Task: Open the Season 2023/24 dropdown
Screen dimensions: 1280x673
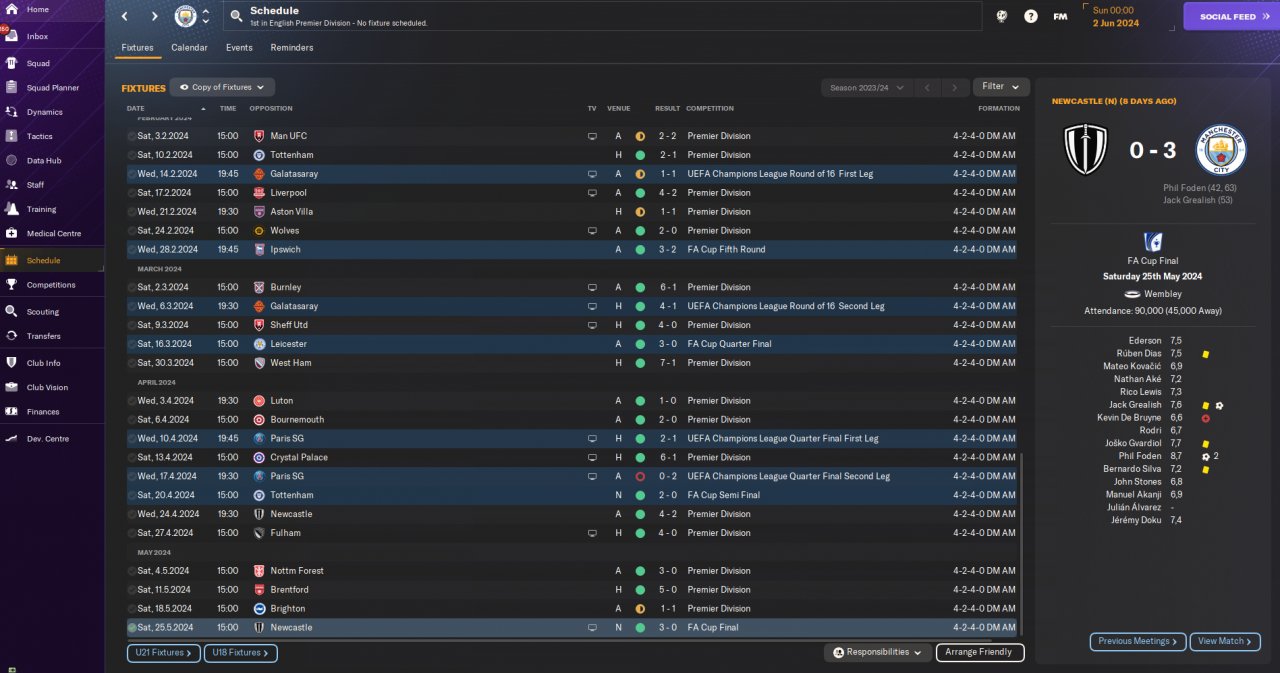Action: point(866,88)
